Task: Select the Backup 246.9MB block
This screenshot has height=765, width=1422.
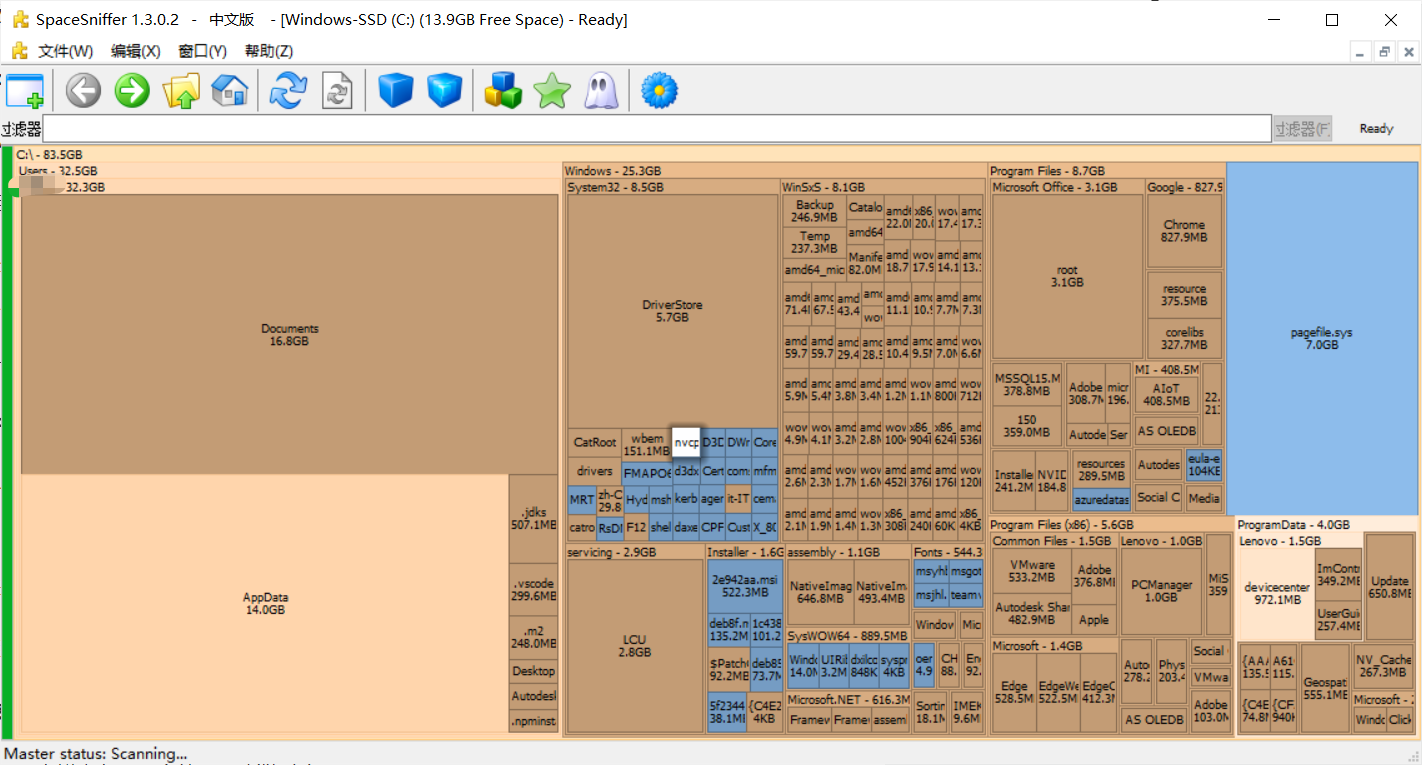Action: pos(814,211)
